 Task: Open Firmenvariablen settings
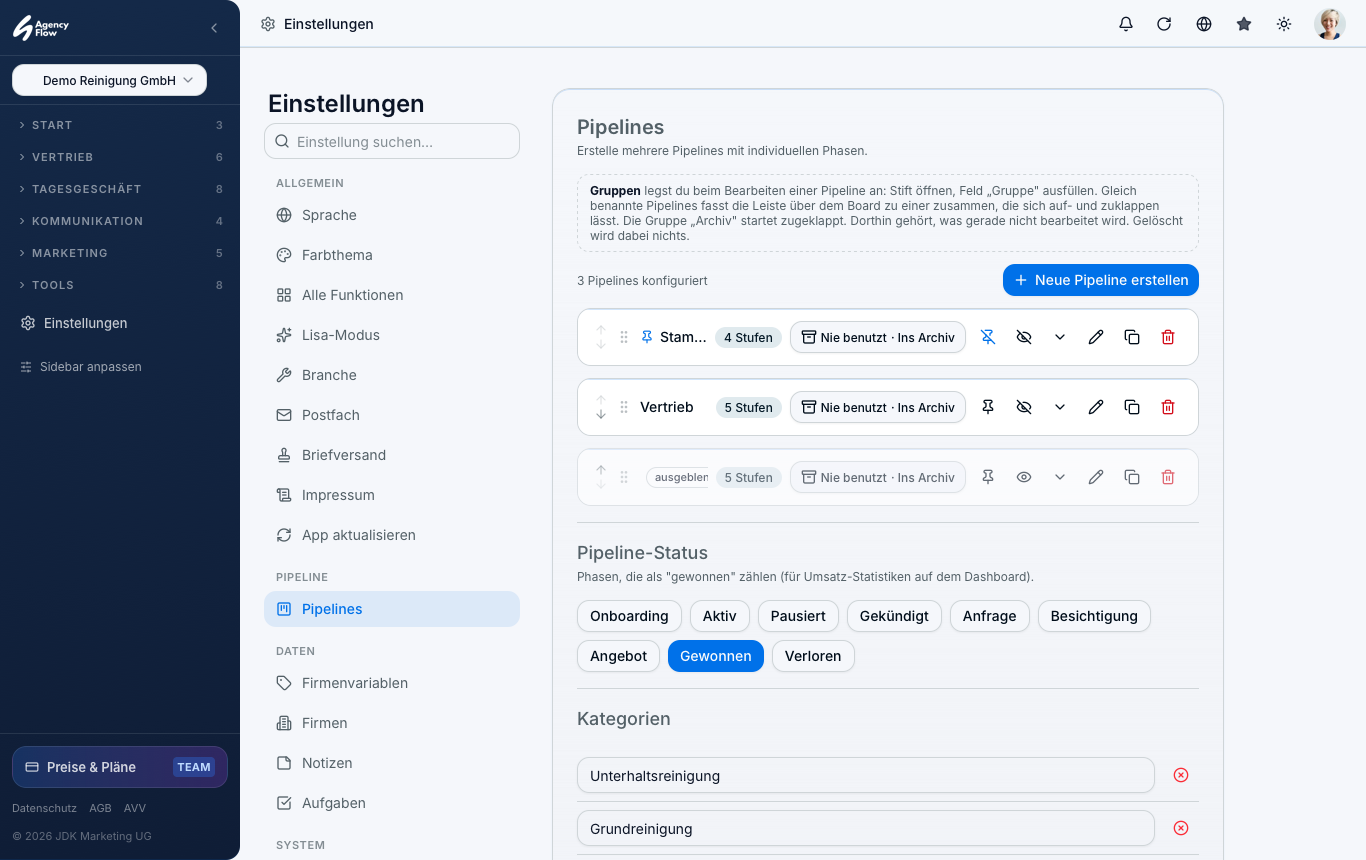(392, 683)
